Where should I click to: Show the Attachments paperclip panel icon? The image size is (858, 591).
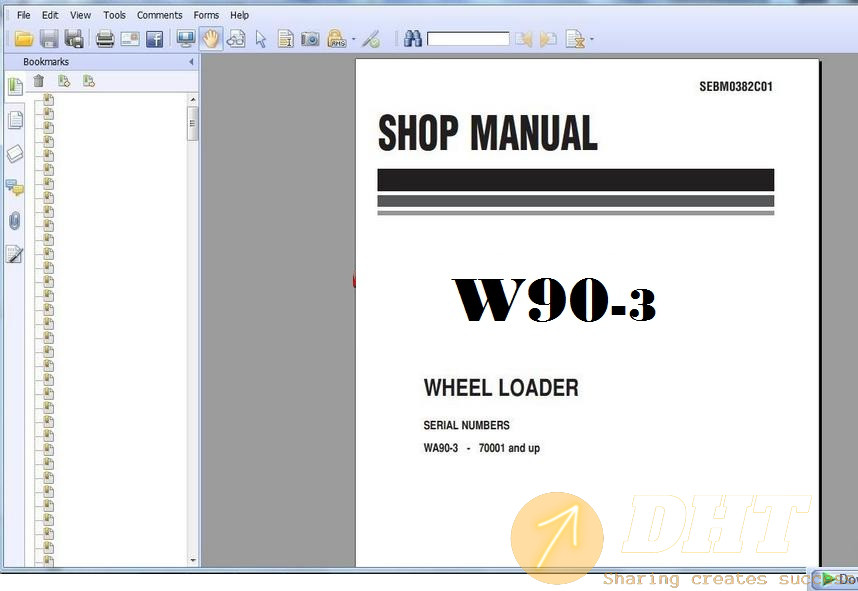pyautogui.click(x=15, y=221)
